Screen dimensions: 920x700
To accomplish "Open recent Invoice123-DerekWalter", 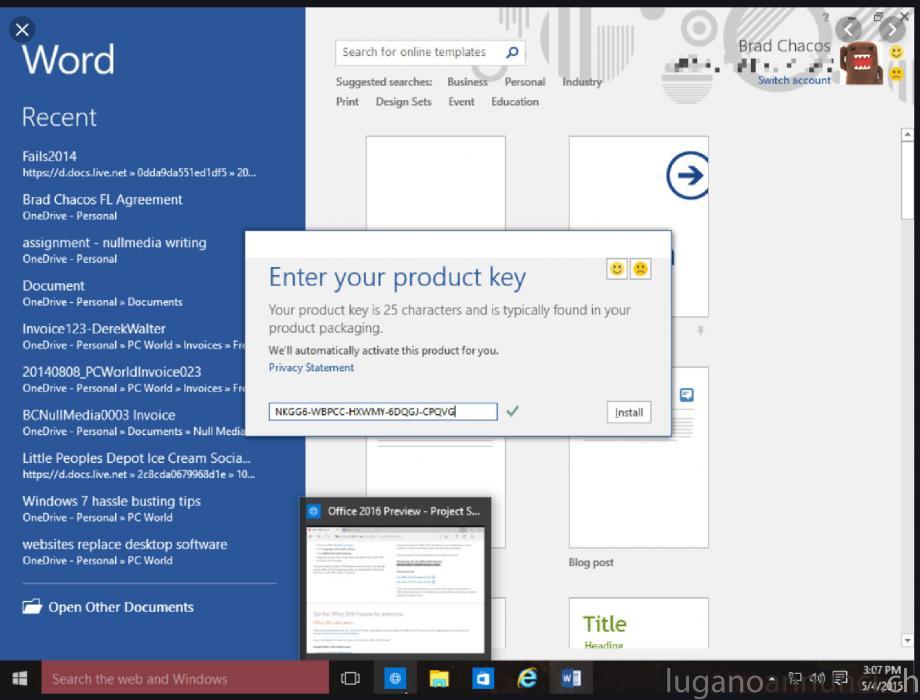I will click(134, 336).
